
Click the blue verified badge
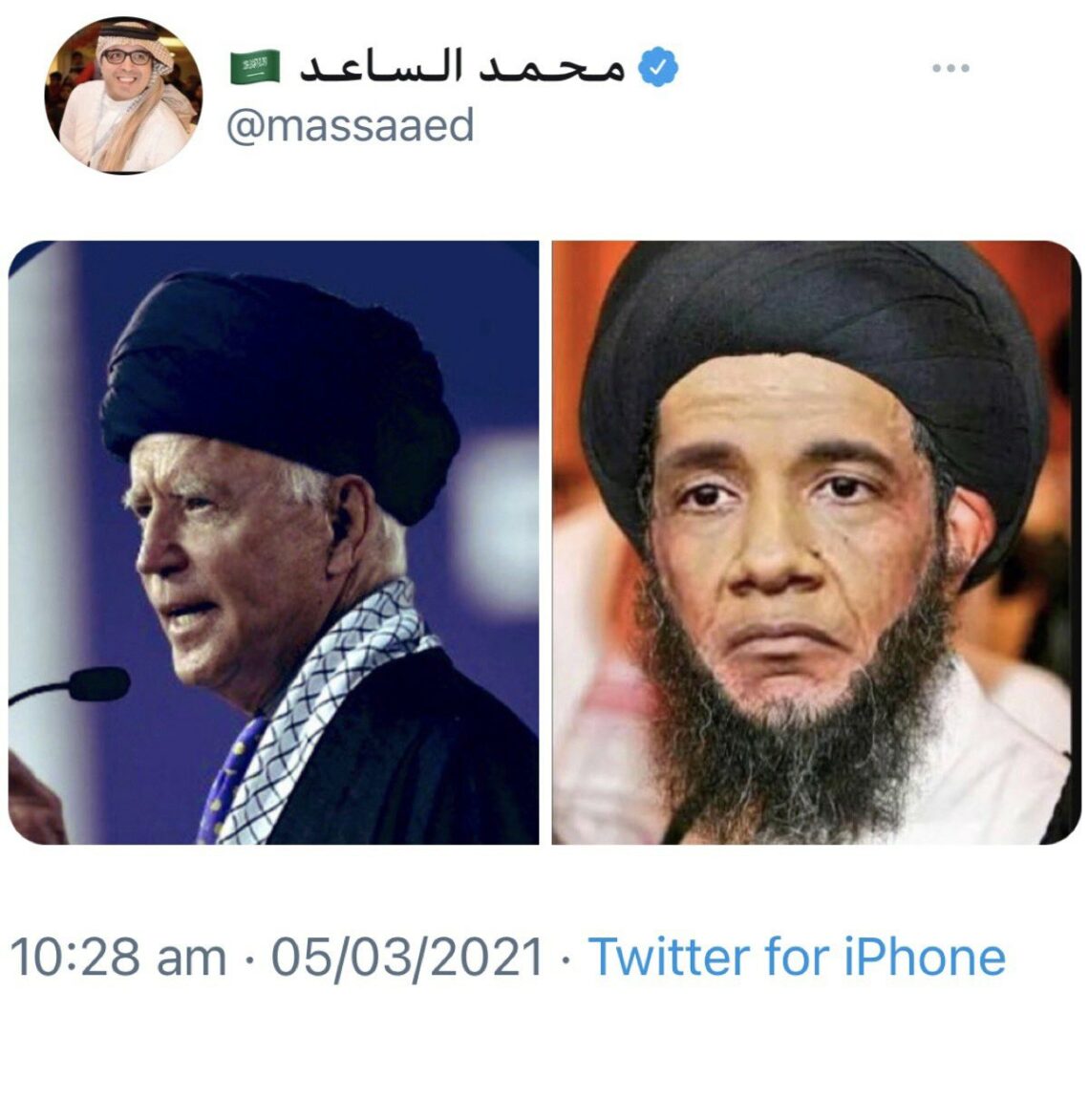(657, 67)
